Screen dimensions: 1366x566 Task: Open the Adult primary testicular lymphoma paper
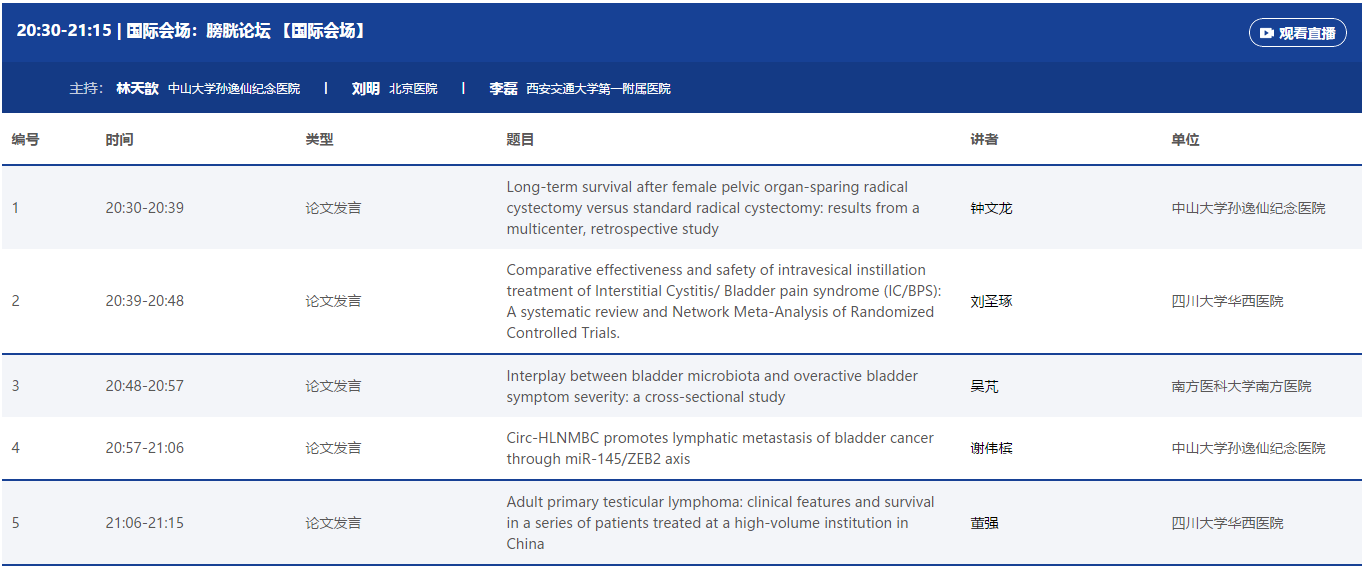click(x=719, y=523)
